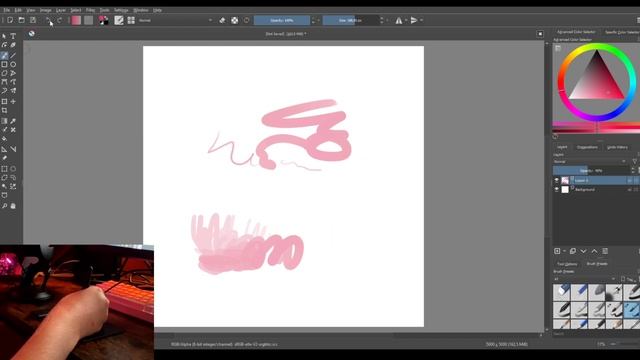Open the Settings menu
Viewport: 640px width, 360px height.
tap(121, 10)
